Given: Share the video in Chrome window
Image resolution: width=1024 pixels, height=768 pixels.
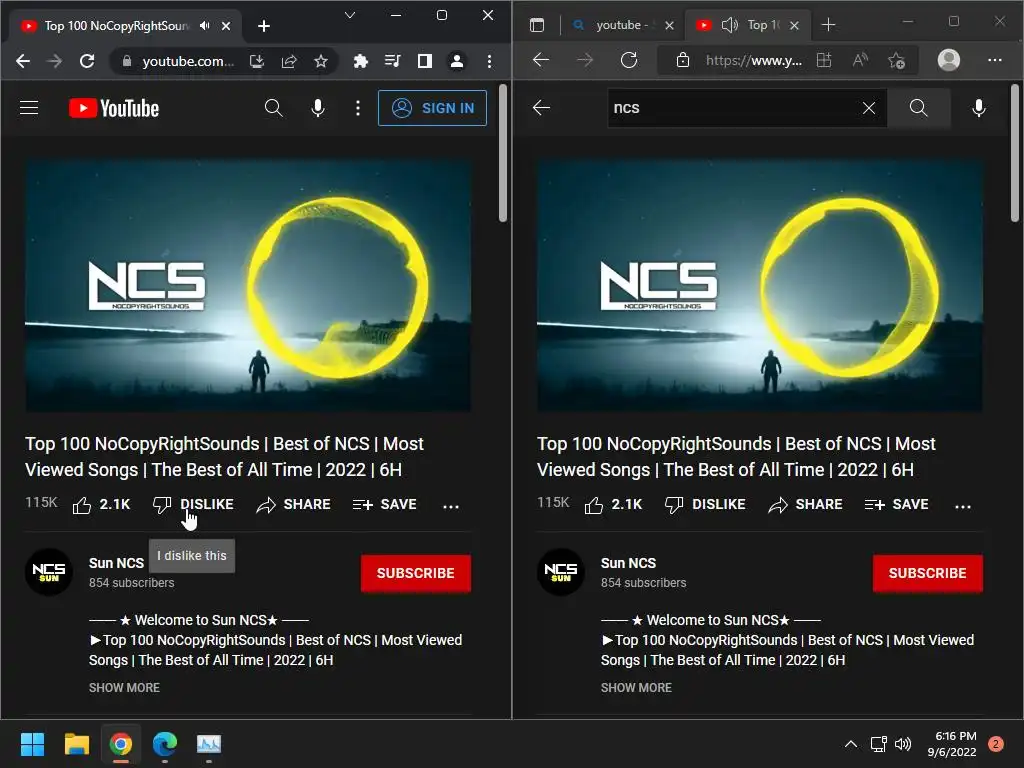Looking at the screenshot, I should click(x=293, y=505).
